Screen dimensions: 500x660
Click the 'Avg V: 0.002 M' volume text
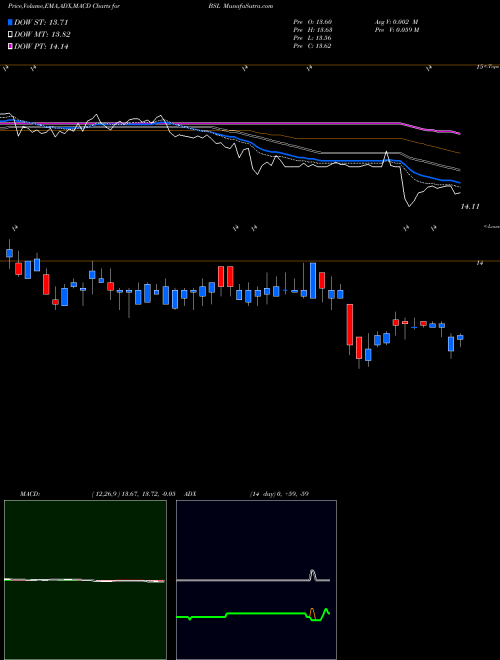point(396,22)
